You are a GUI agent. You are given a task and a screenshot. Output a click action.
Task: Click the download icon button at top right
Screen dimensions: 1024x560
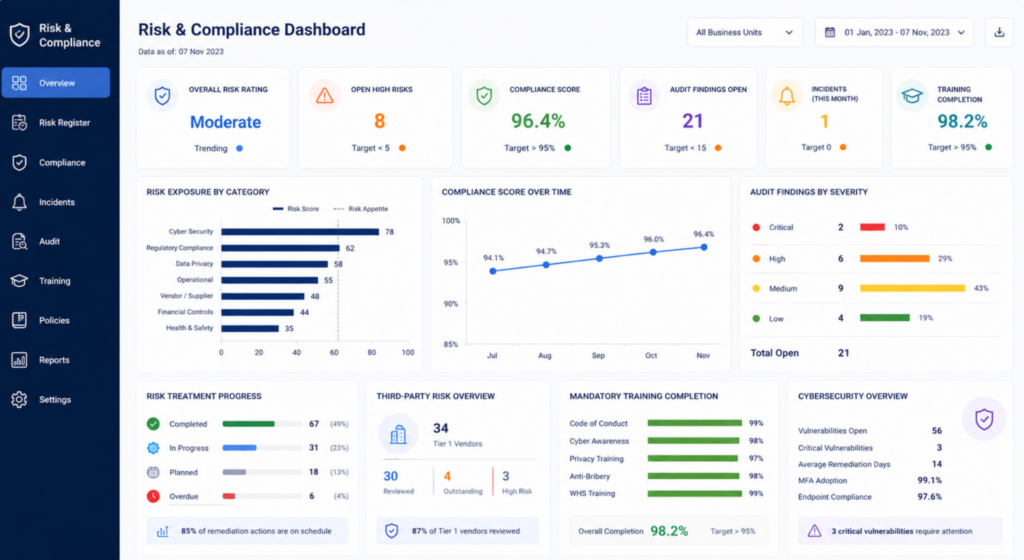click(x=999, y=32)
